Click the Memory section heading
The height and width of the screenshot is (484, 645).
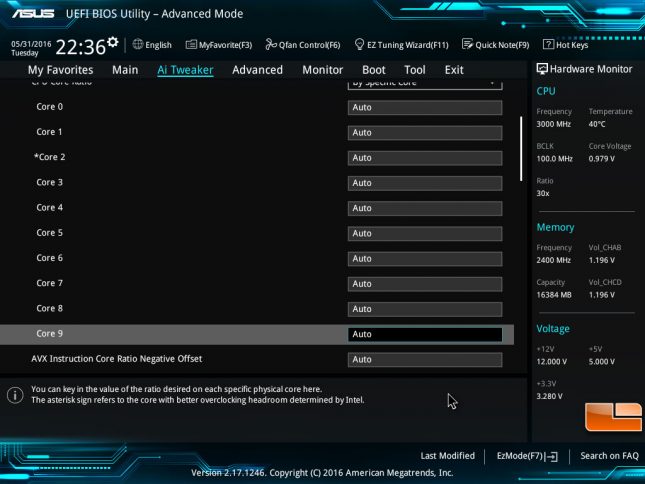(555, 227)
